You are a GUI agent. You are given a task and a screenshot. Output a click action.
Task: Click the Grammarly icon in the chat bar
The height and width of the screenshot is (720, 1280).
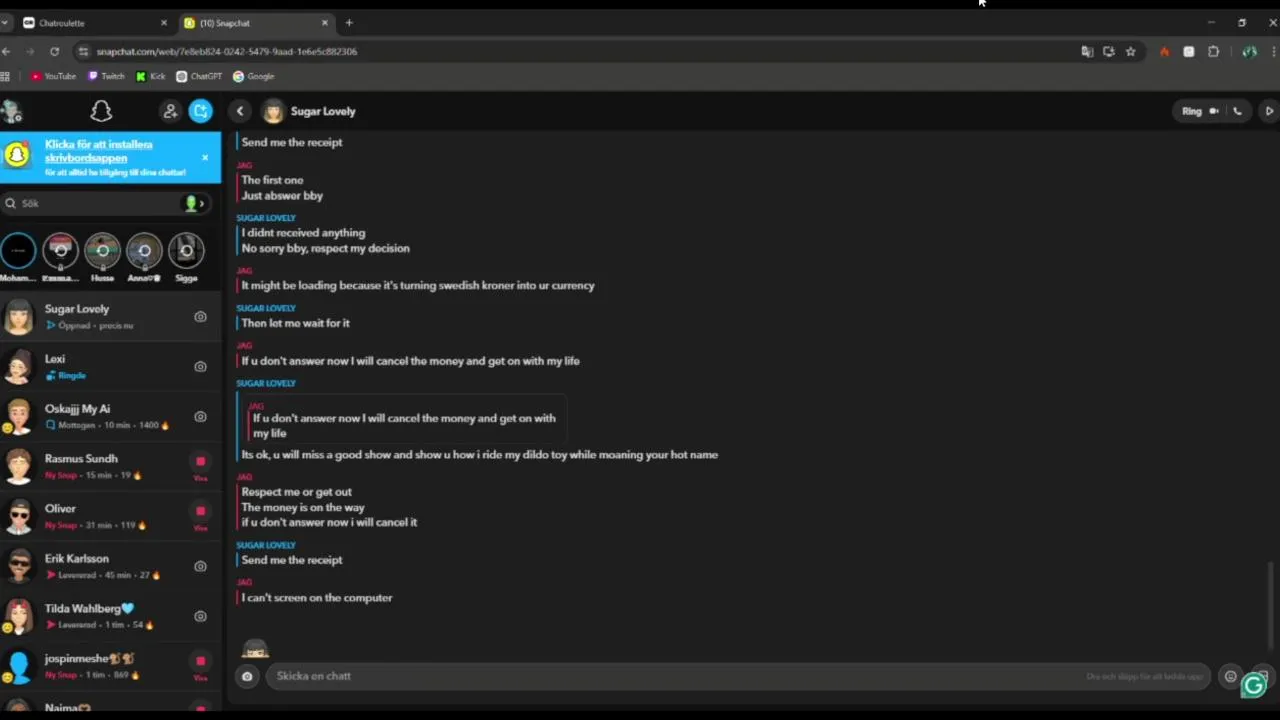tap(1254, 685)
